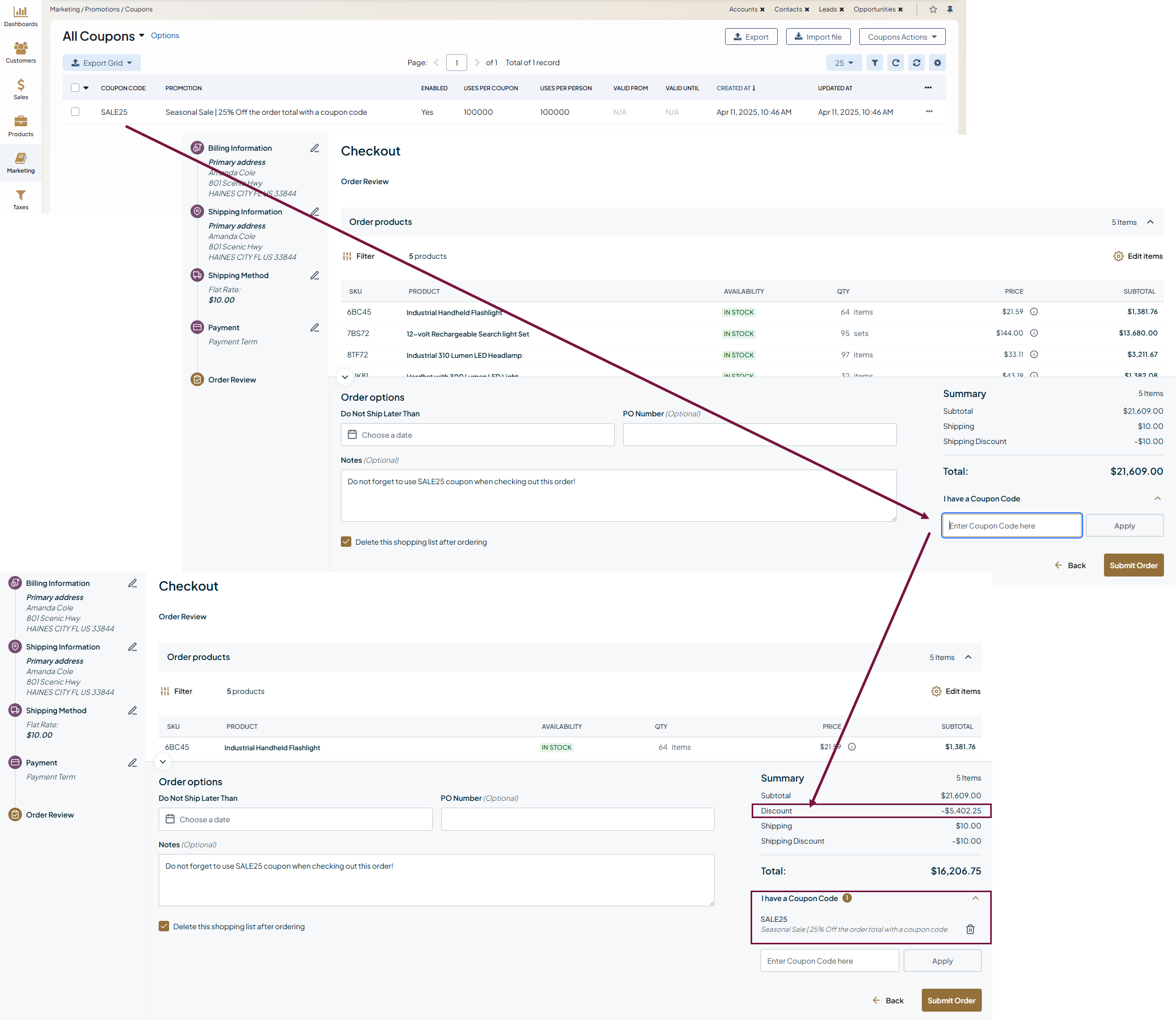The image size is (1176, 1020).
Task: Switch to the Opportunities pinned tab
Action: pos(874,9)
